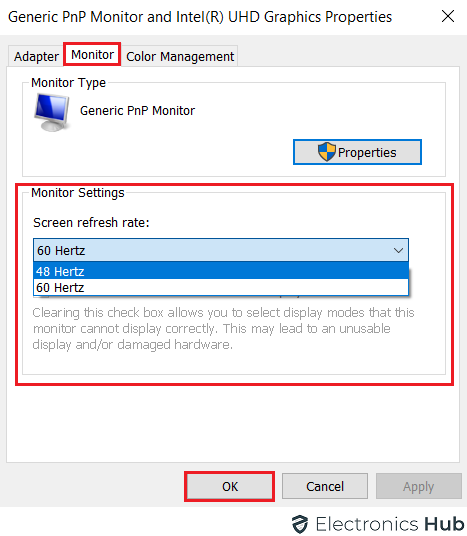This screenshot has width=467, height=536.
Task: Open the Screen refresh rate combo box
Action: (221, 250)
